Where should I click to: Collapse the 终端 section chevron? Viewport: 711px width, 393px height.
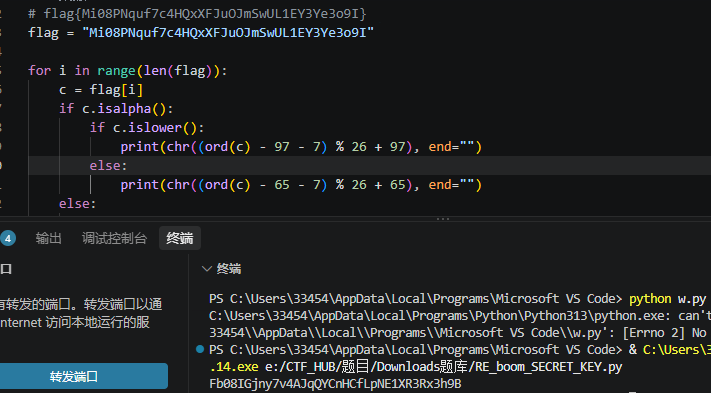[x=207, y=269]
